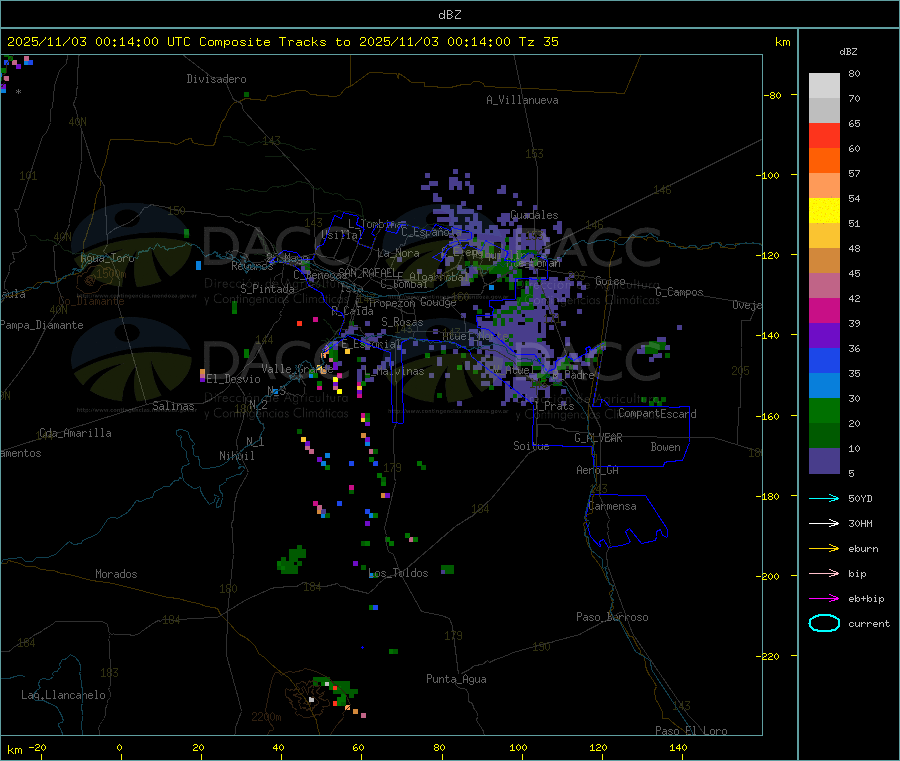Click the Soitue place label
Image resolution: width=900 pixels, height=761 pixels.
[531, 446]
